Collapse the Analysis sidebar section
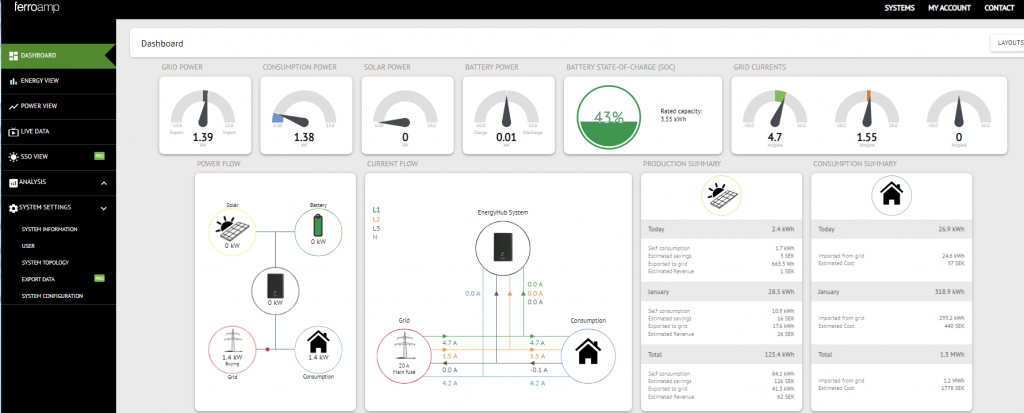This screenshot has height=413, width=1024. click(x=104, y=182)
